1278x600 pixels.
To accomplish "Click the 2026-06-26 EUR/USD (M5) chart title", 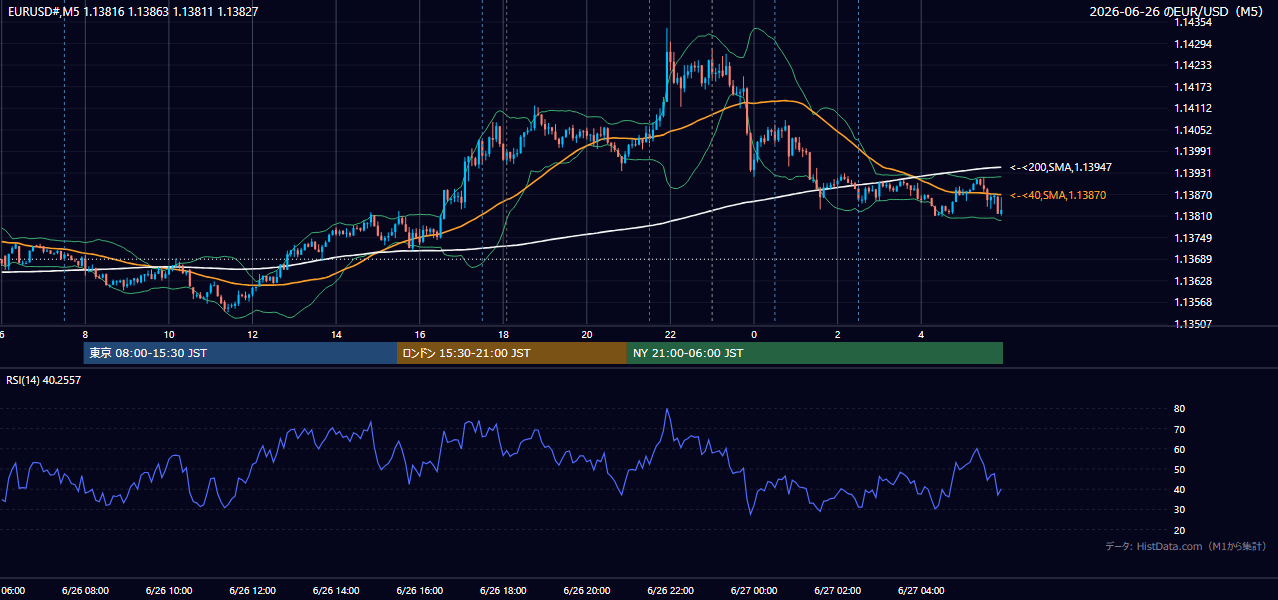I will pos(1178,12).
